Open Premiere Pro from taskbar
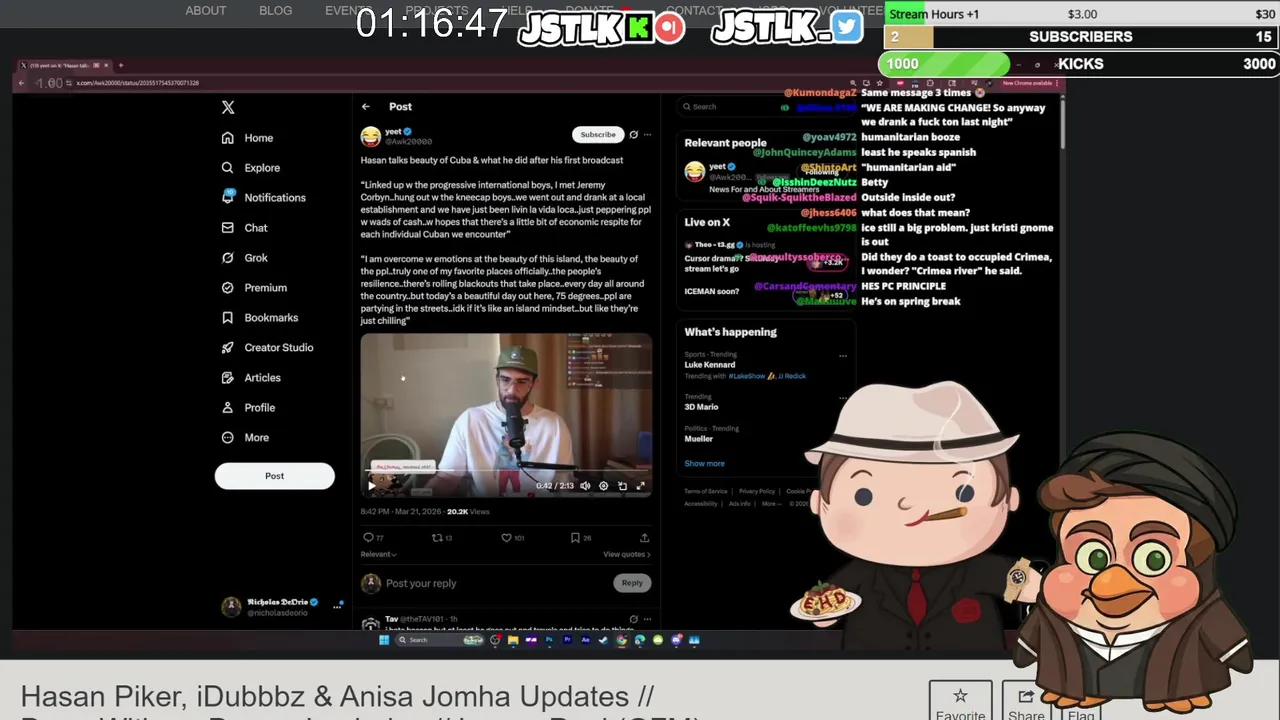The height and width of the screenshot is (720, 1280). tap(567, 640)
